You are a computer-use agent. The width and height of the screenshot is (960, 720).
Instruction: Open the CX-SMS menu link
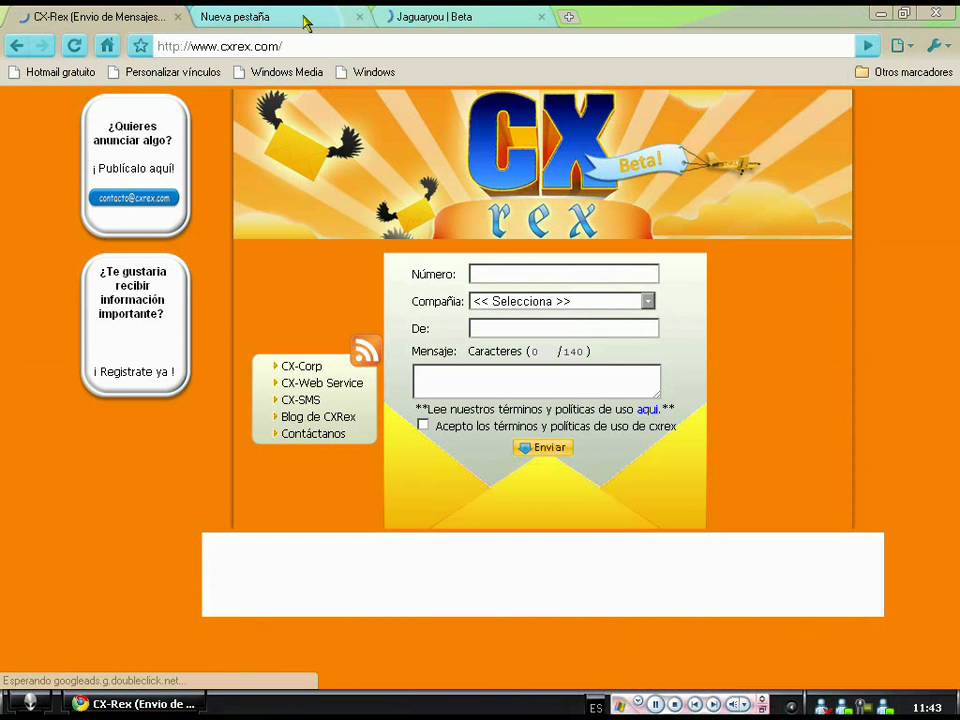click(300, 400)
